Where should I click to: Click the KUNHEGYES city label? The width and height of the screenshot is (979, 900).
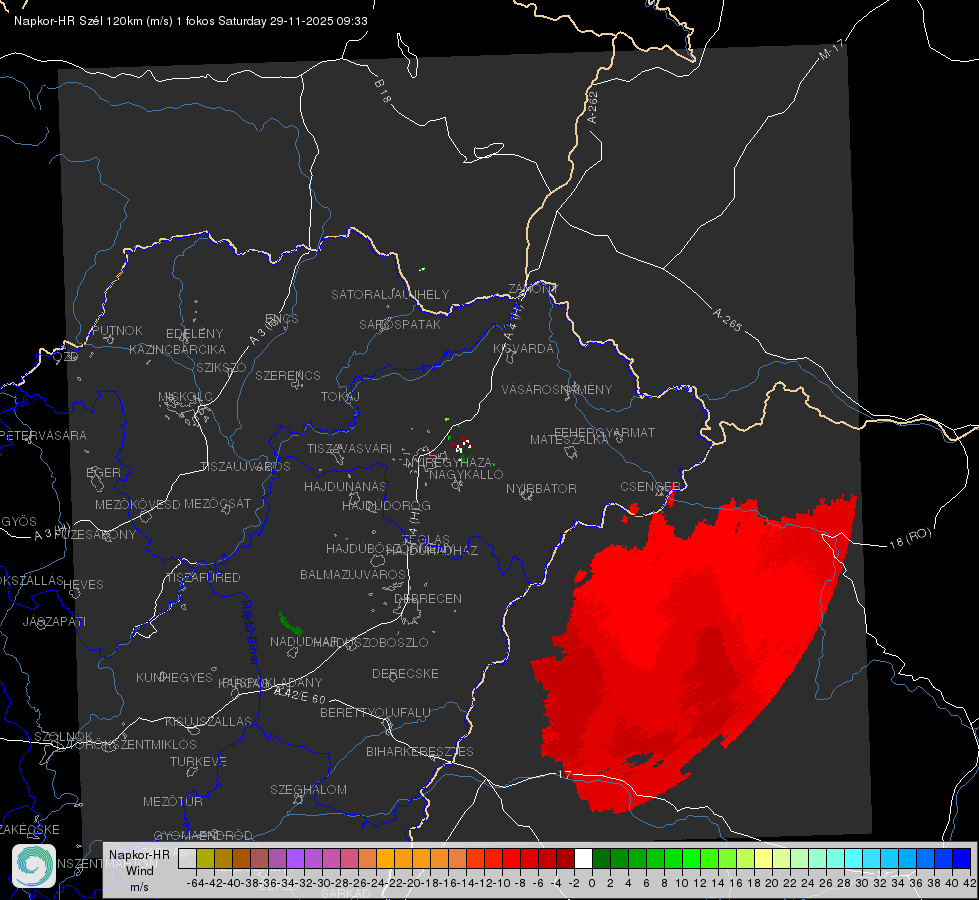[x=174, y=678]
